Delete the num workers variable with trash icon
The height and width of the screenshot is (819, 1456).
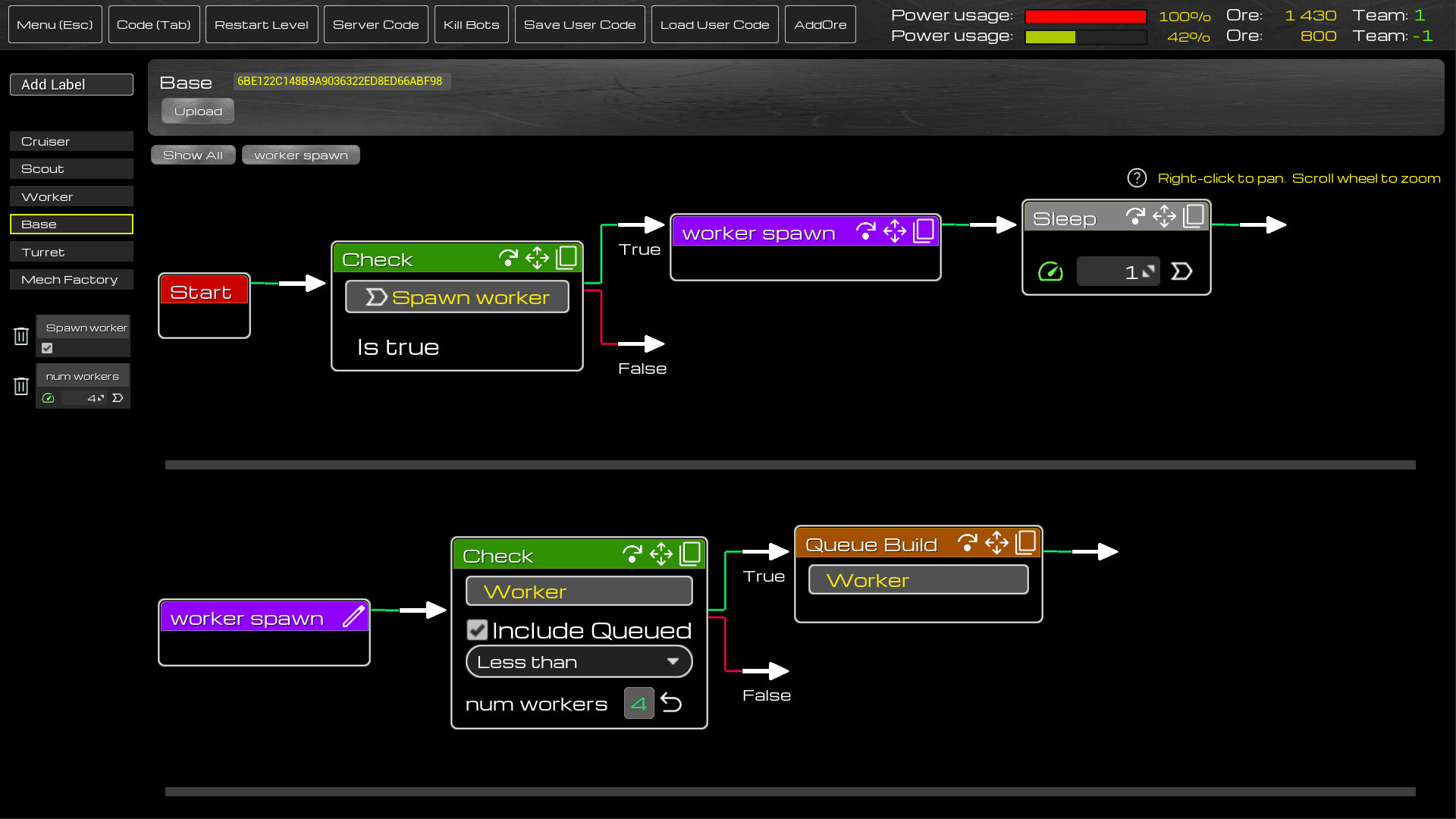[x=20, y=386]
